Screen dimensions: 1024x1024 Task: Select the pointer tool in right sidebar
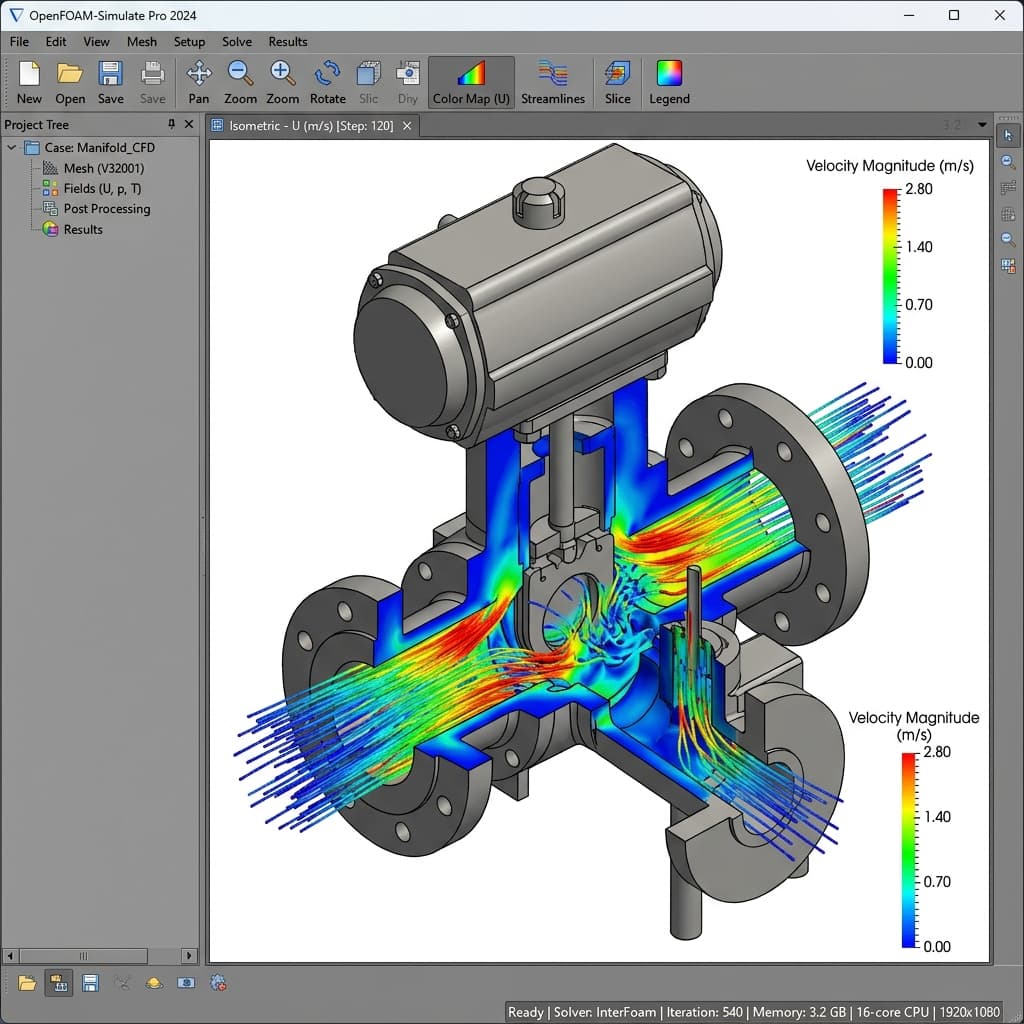[x=1008, y=135]
